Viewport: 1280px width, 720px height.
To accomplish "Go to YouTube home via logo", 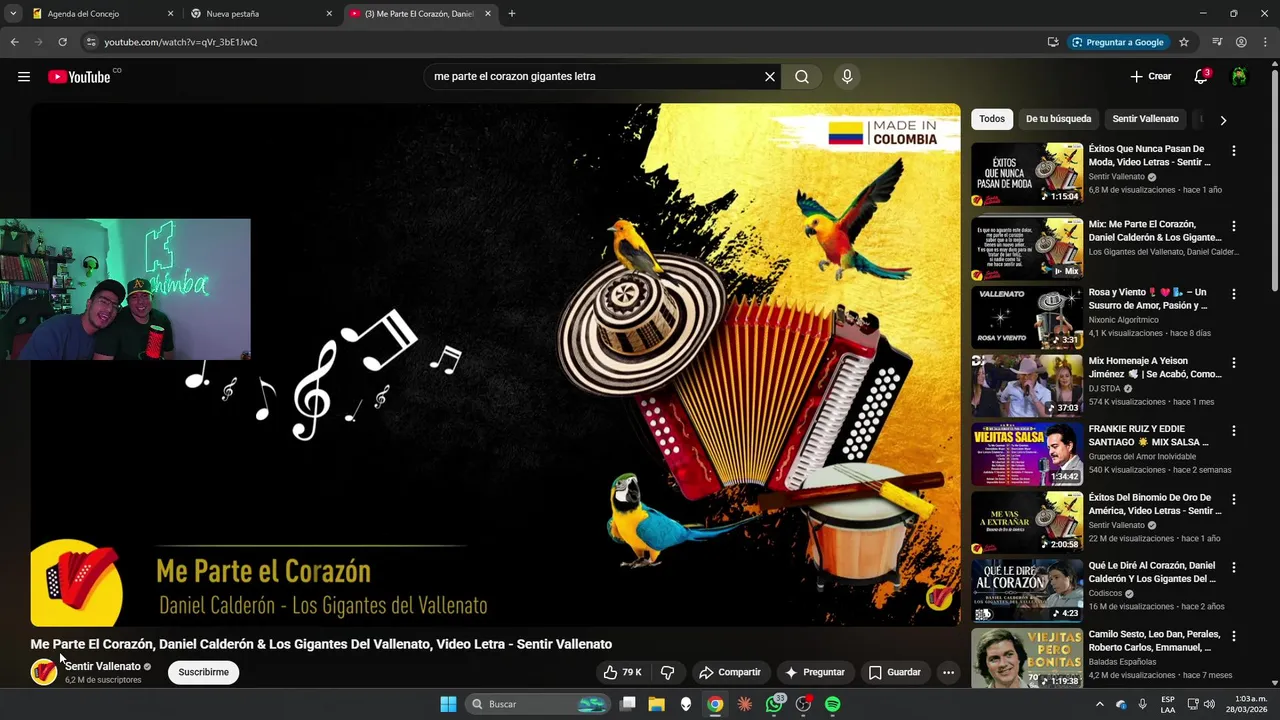I will [x=79, y=77].
